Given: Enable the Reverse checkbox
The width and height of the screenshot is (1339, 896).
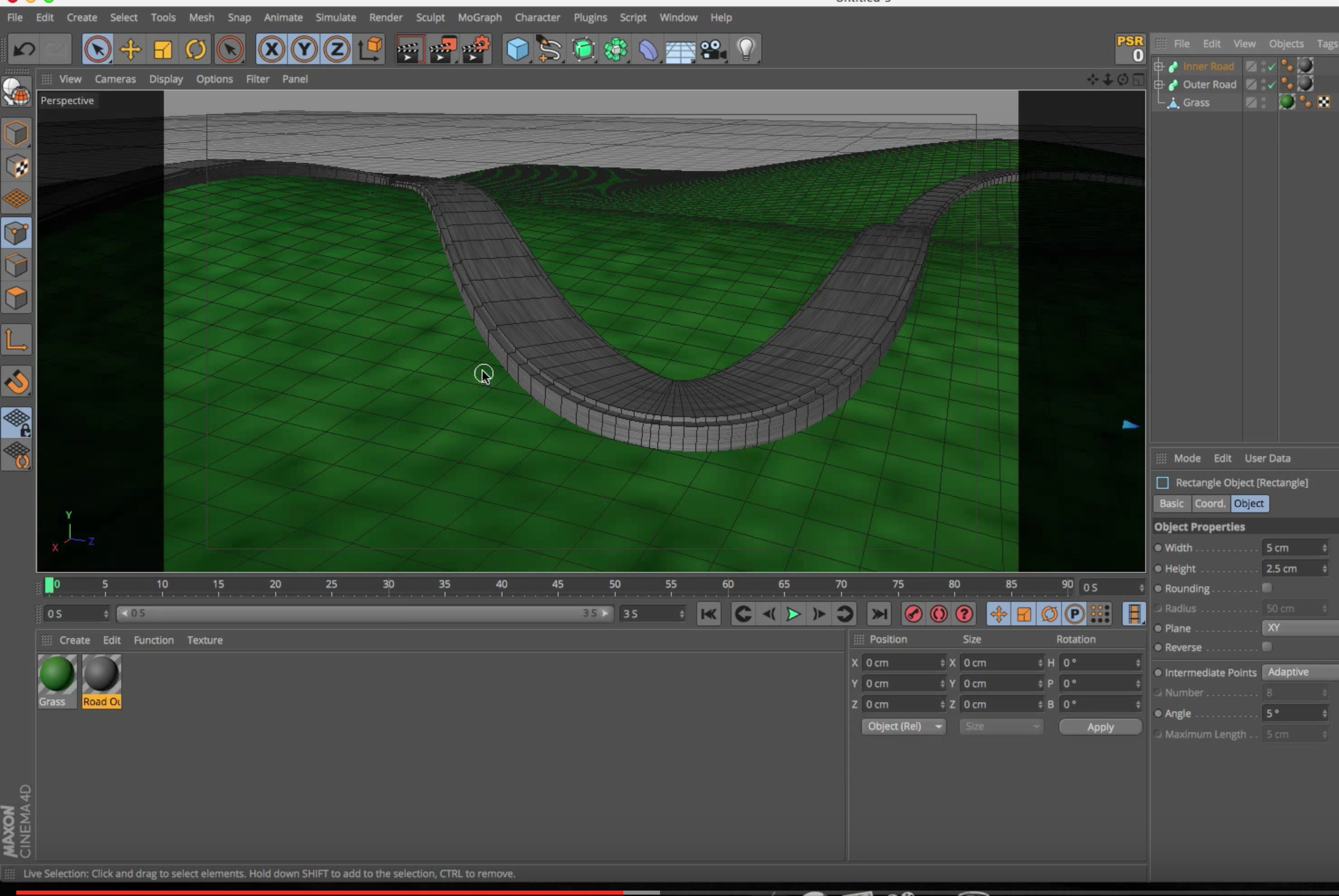Looking at the screenshot, I should click(1267, 647).
